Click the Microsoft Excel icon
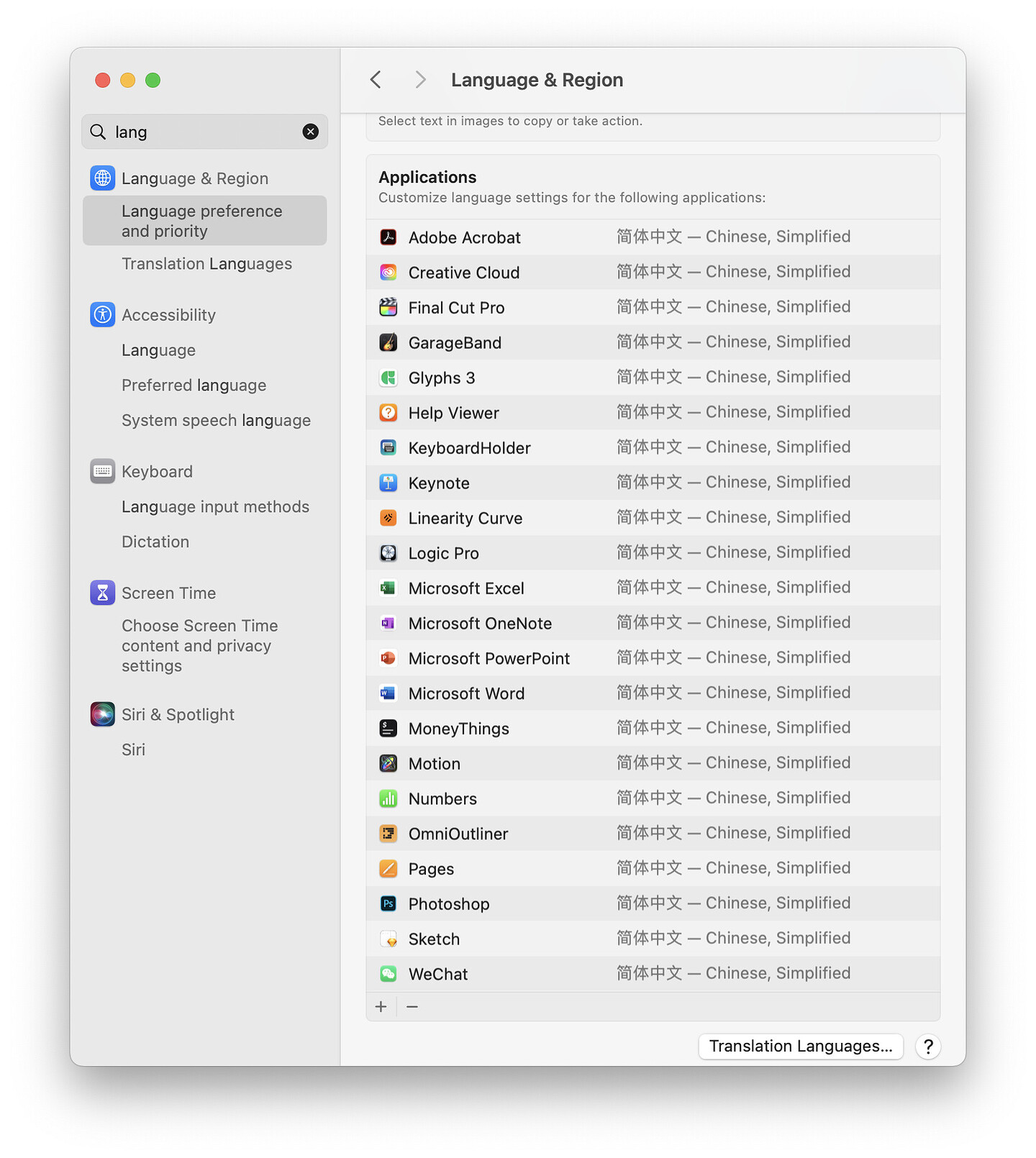The width and height of the screenshot is (1036, 1158). coord(388,588)
